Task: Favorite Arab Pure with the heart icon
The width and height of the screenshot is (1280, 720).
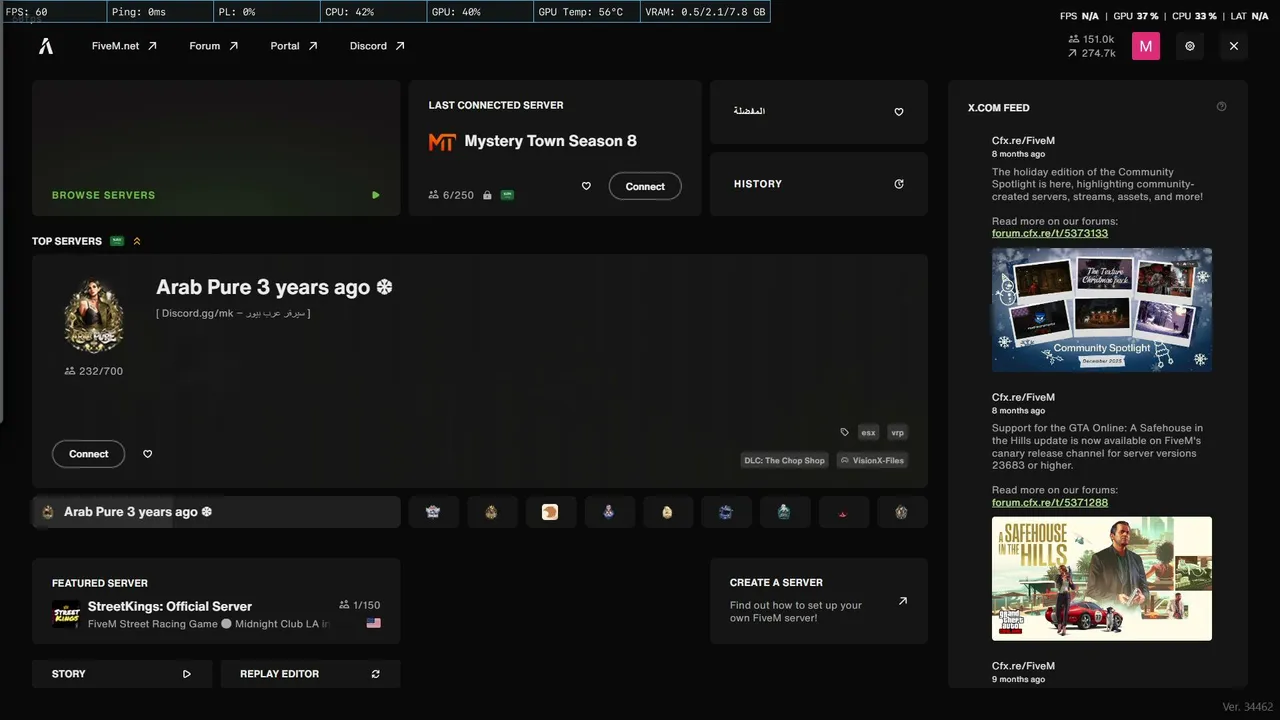Action: [148, 454]
